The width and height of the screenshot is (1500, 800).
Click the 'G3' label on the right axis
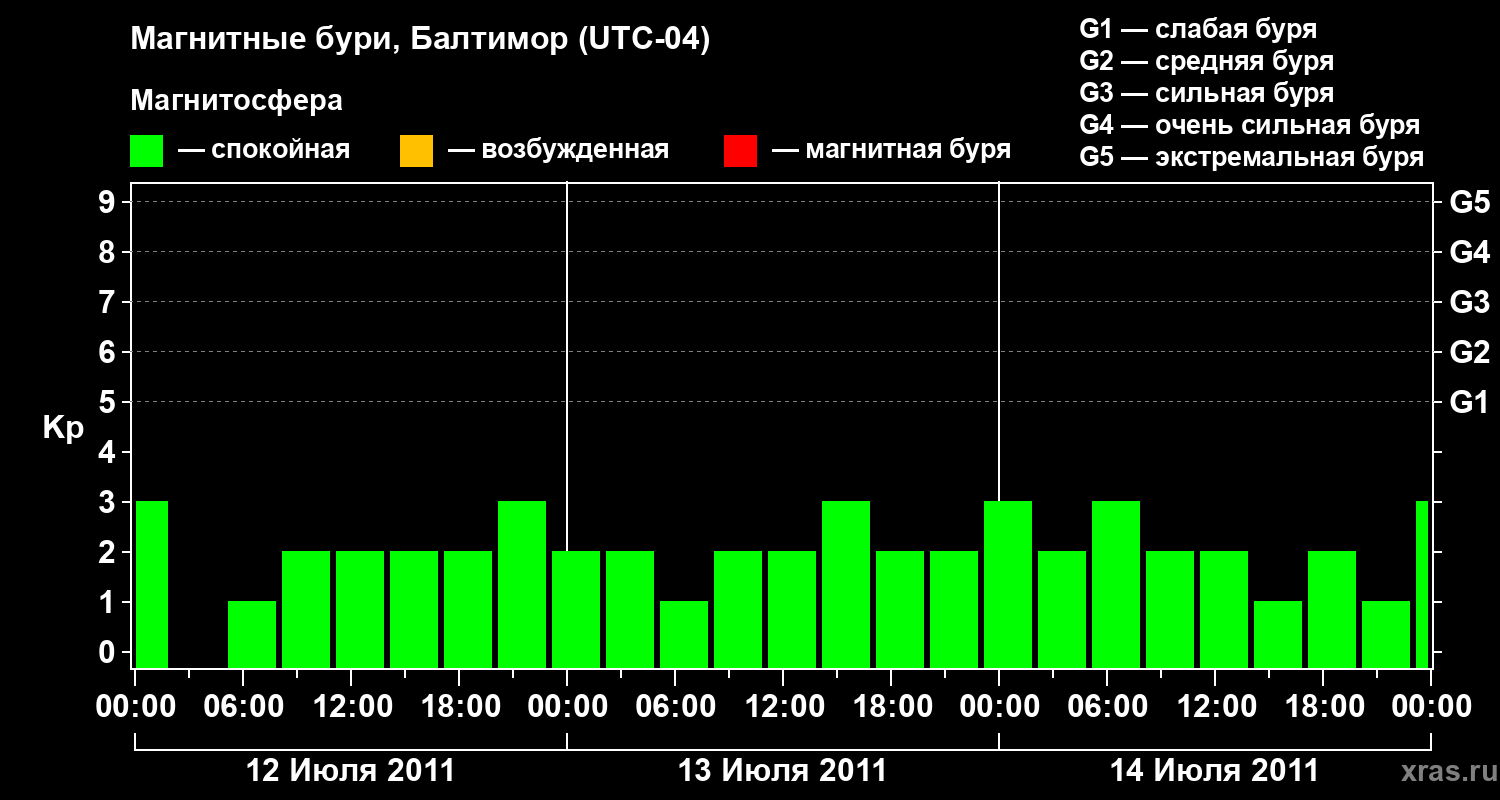pyautogui.click(x=1470, y=302)
